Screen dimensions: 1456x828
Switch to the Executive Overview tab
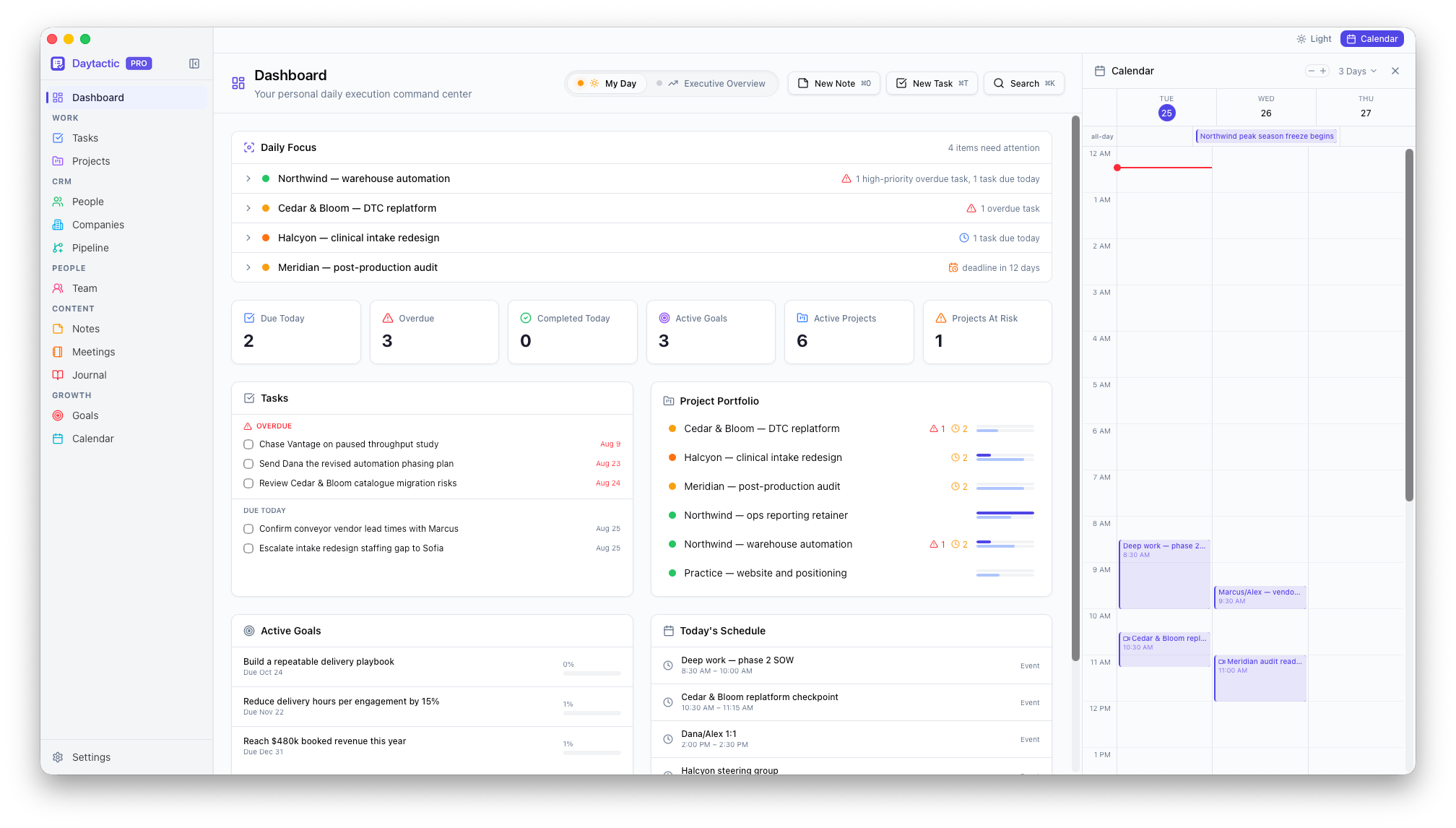pos(711,83)
